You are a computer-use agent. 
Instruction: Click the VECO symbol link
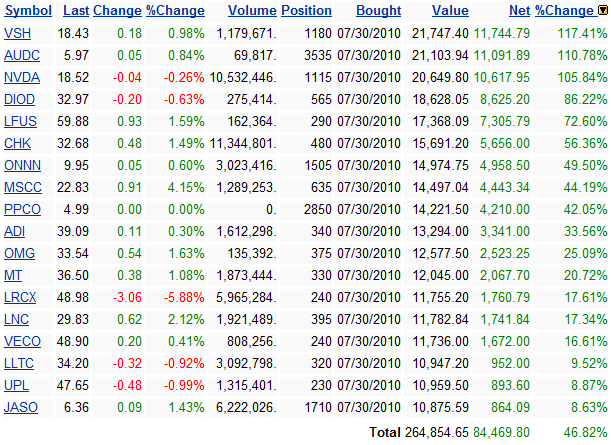click(22, 342)
